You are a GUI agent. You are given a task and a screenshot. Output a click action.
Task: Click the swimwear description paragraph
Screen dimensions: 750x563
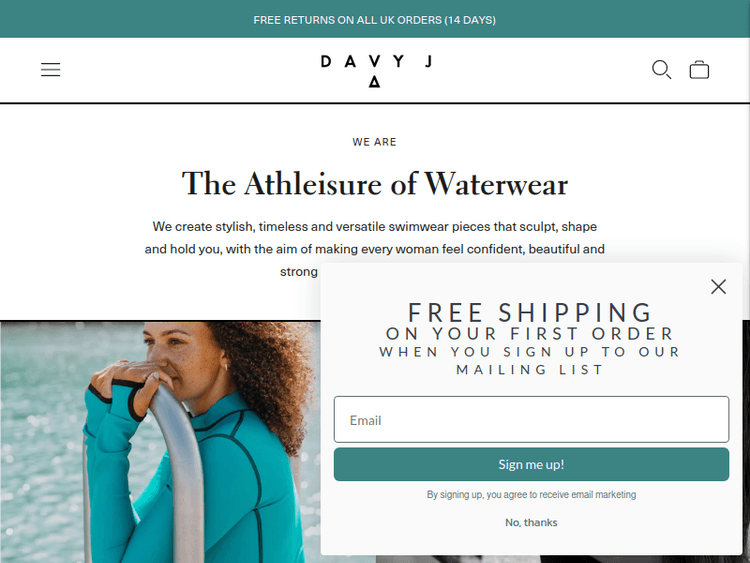point(375,249)
